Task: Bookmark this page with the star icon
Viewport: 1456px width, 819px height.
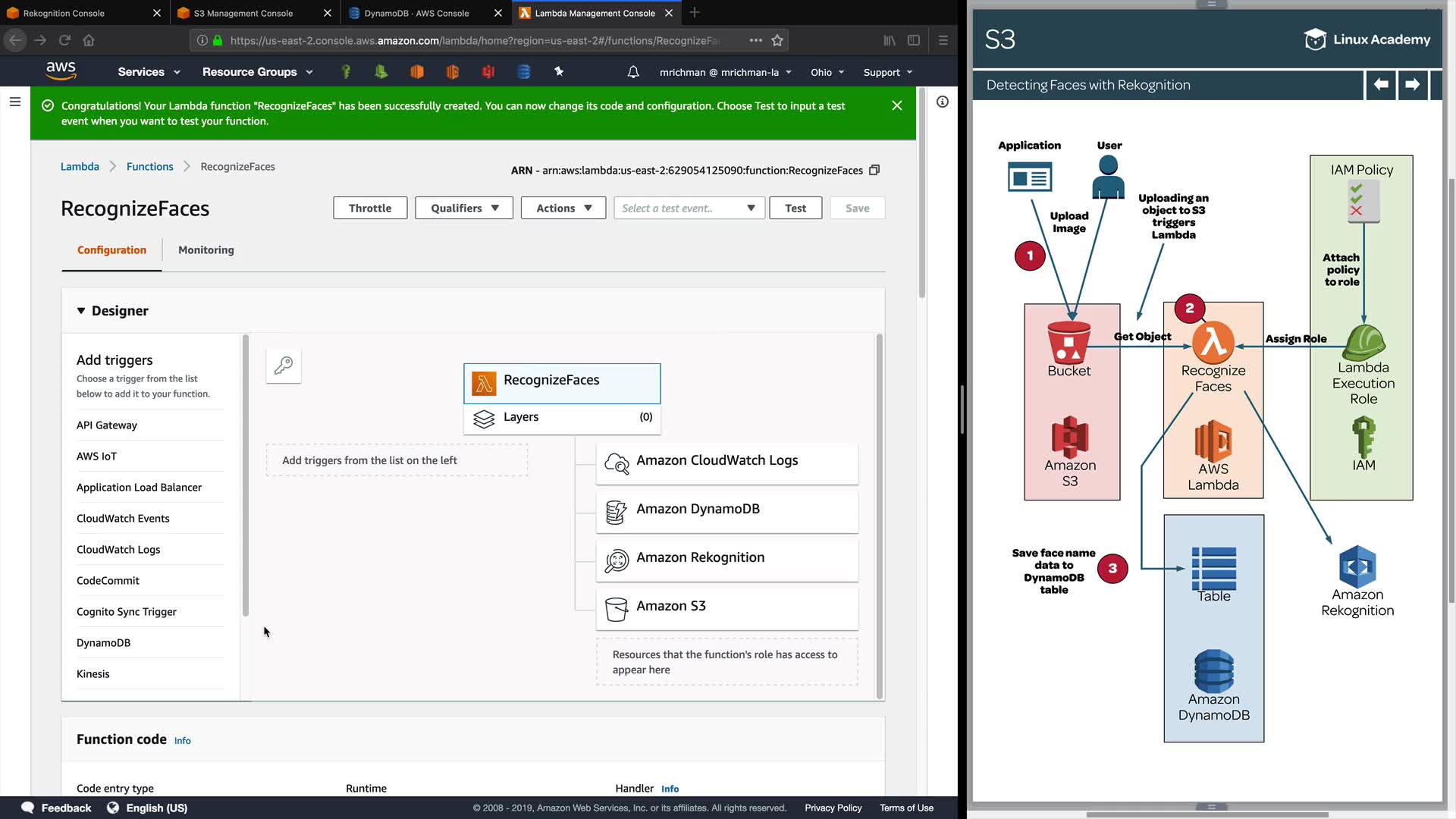Action: pos(777,40)
